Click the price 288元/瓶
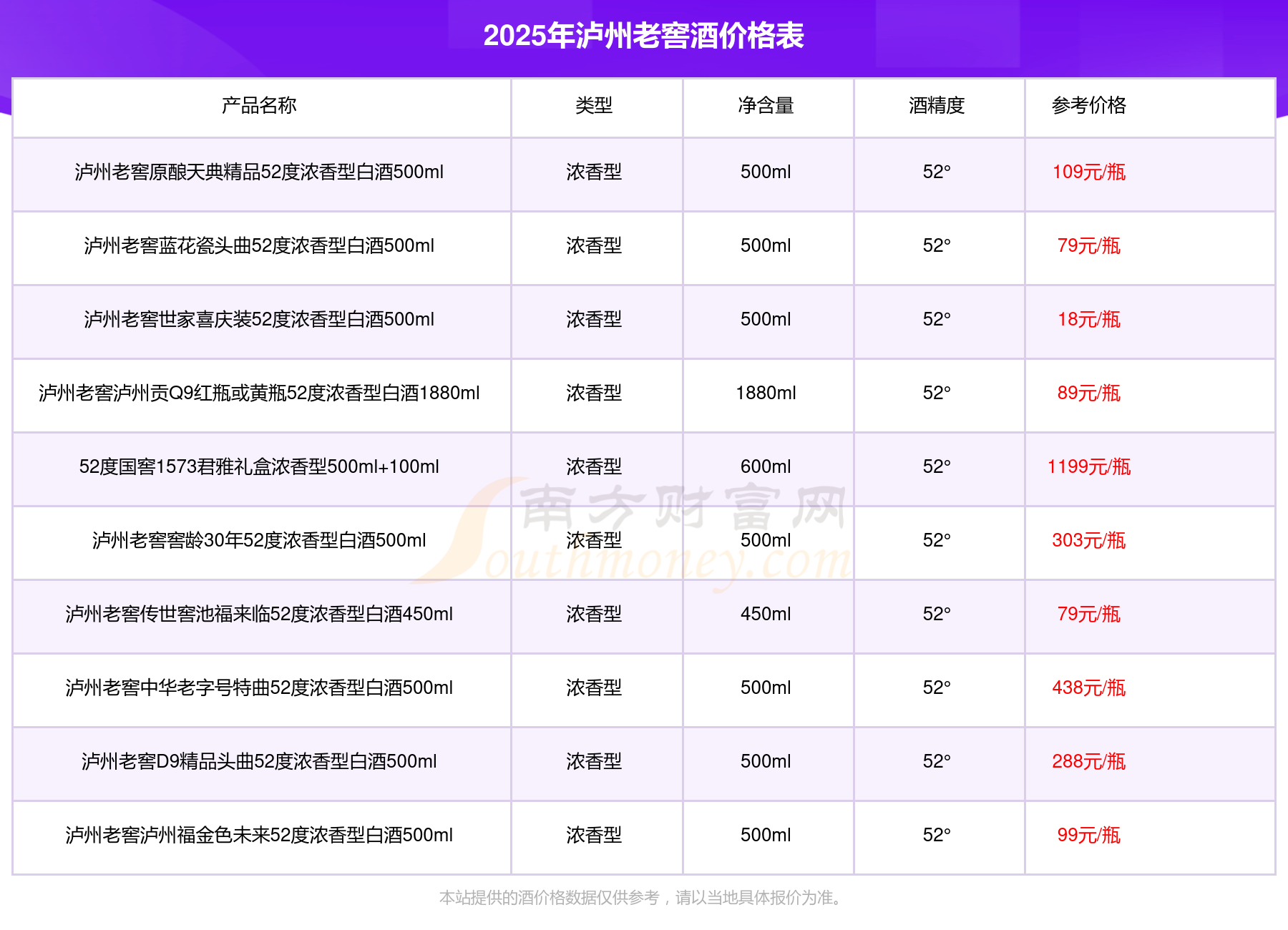The image size is (1288, 930). point(1088,761)
